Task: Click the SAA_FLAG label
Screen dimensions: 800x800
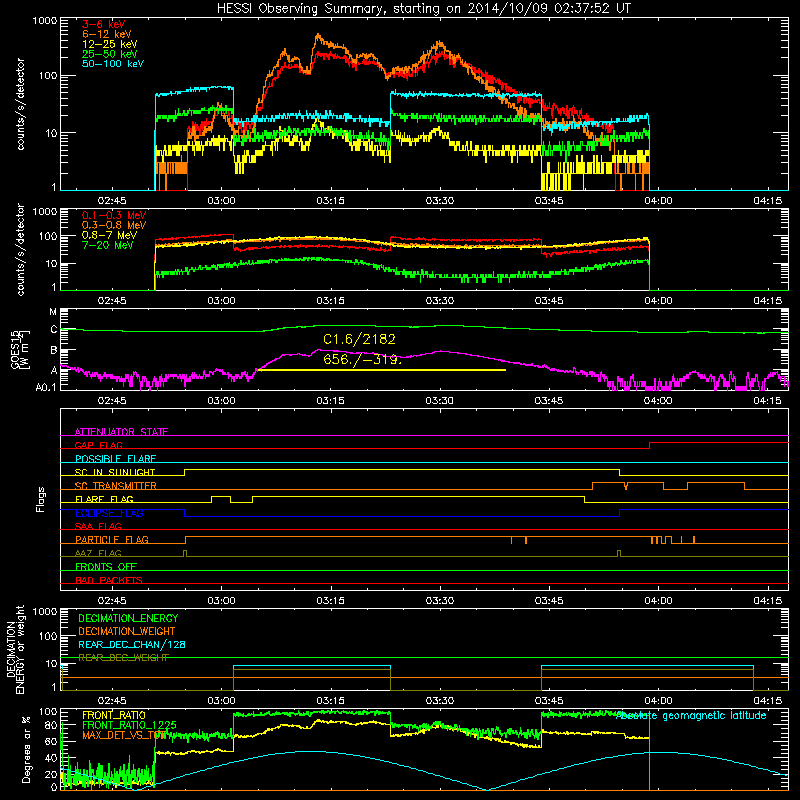Action: 98,526
